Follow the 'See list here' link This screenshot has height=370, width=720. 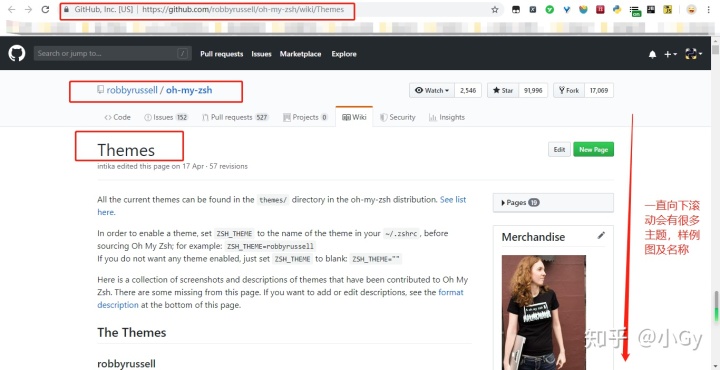pyautogui.click(x=453, y=200)
